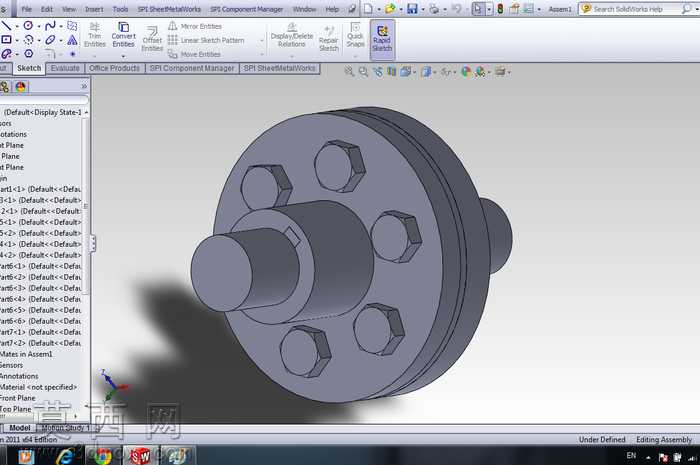Expand the Convert Entities dropdown arrow

pos(123,56)
